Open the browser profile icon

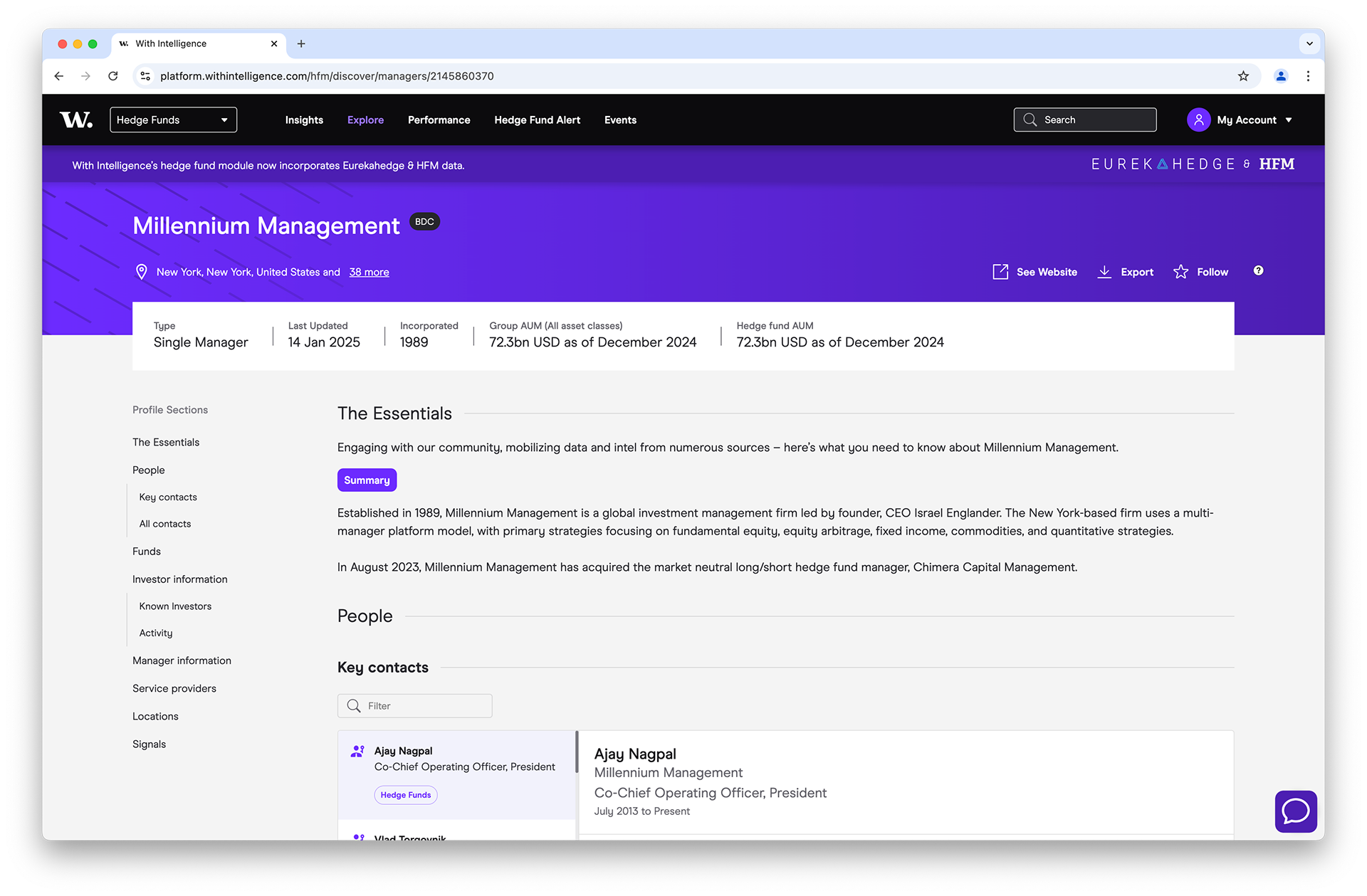1281,76
